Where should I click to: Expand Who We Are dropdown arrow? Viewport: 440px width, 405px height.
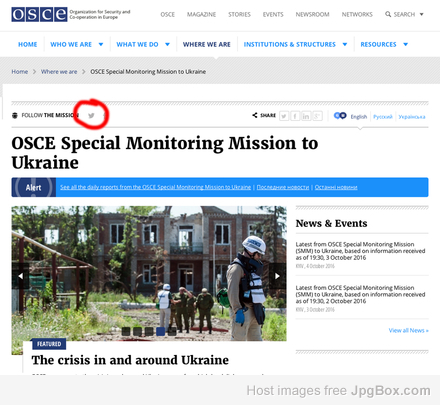click(x=101, y=44)
